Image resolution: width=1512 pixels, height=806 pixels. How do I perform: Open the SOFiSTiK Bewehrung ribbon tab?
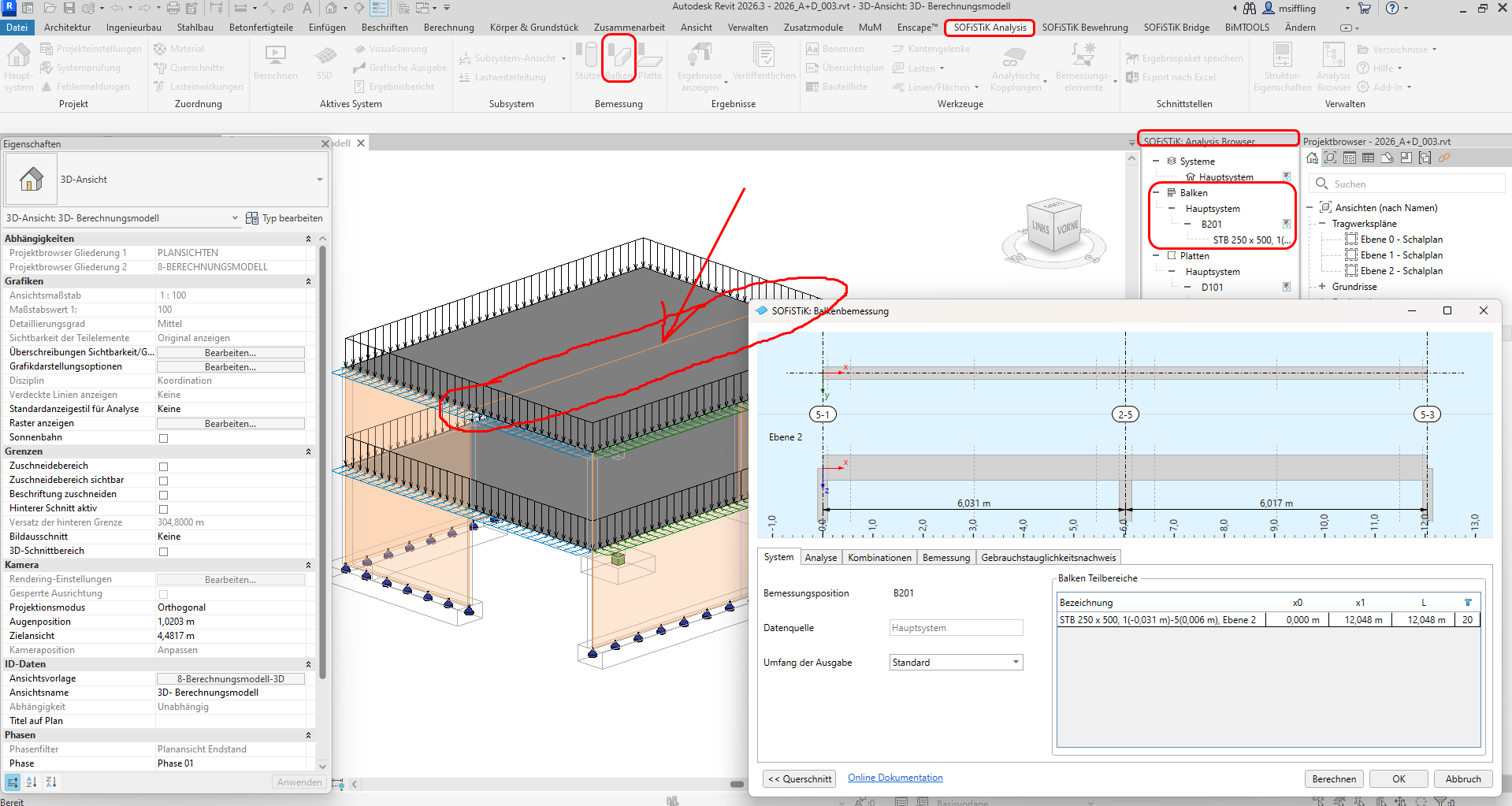[1084, 28]
